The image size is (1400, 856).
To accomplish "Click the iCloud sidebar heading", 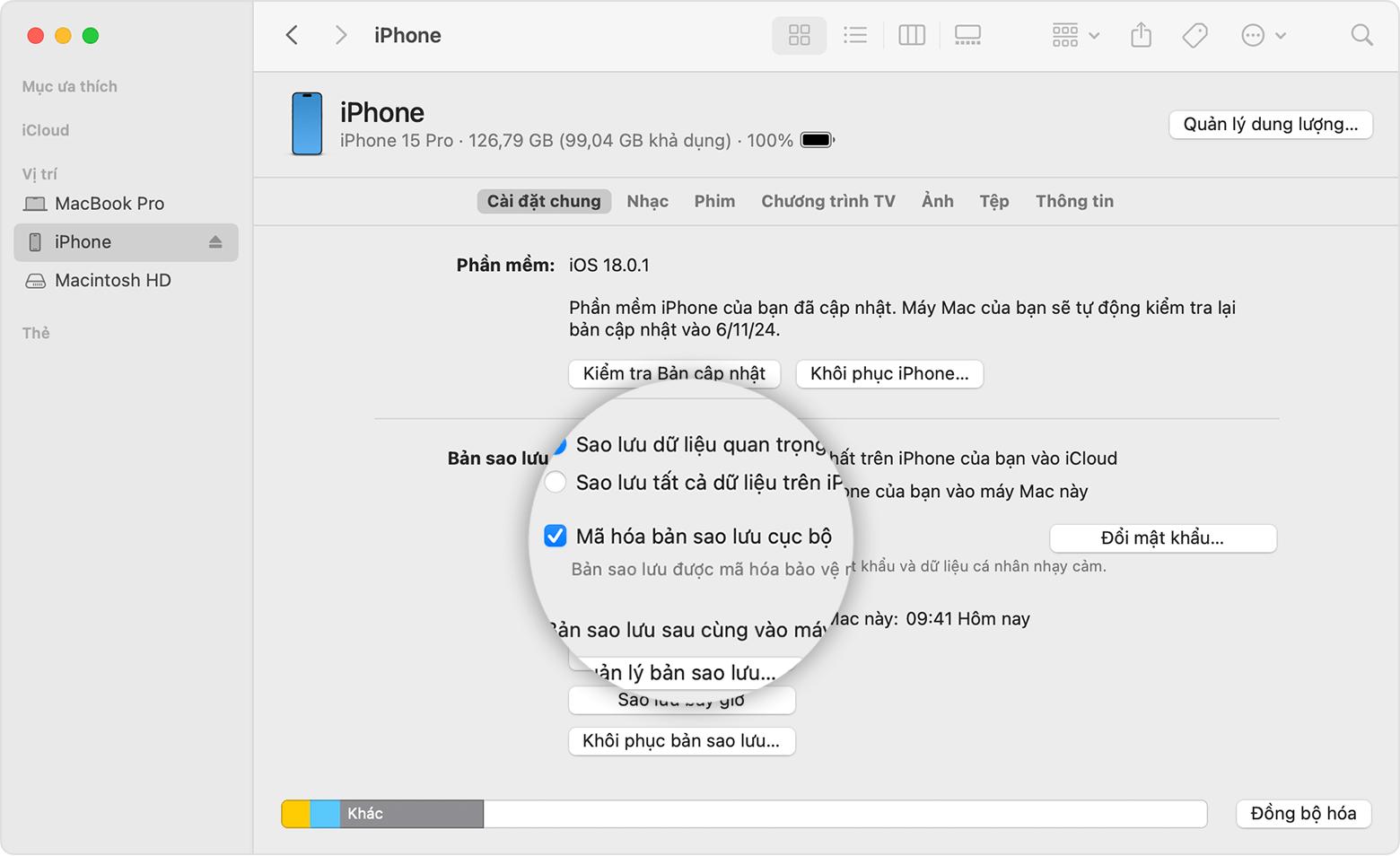I will click(x=45, y=130).
